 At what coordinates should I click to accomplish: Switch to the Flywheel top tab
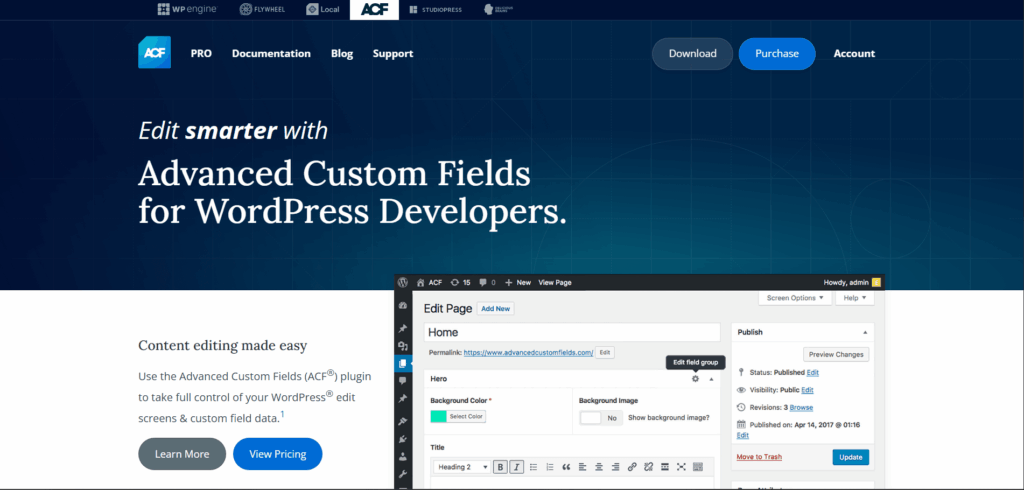coord(261,9)
